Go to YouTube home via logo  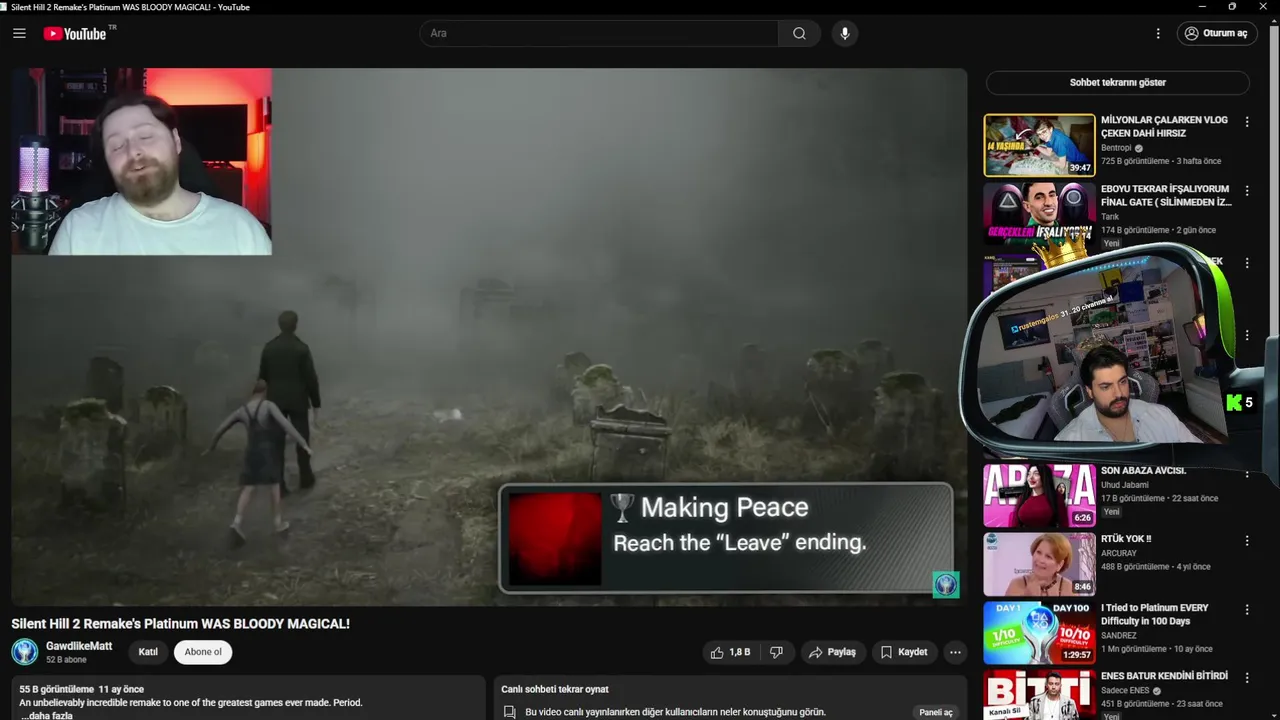(74, 33)
